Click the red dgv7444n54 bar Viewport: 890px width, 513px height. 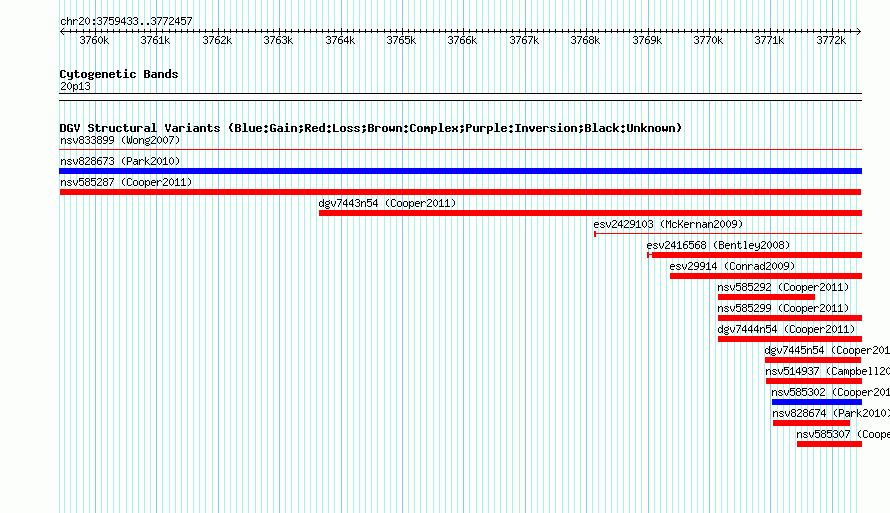790,339
